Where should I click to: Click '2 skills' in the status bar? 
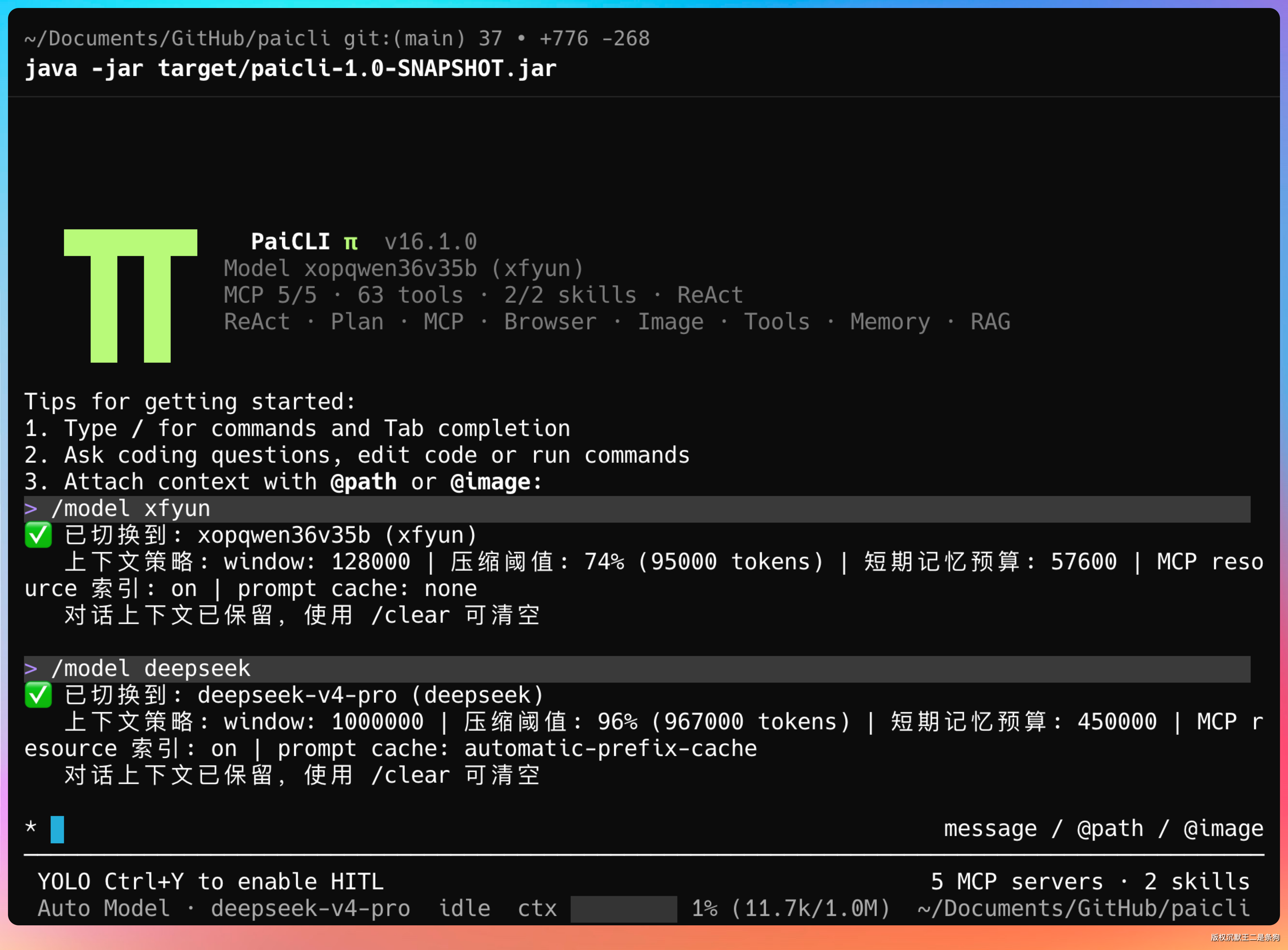(x=1197, y=882)
